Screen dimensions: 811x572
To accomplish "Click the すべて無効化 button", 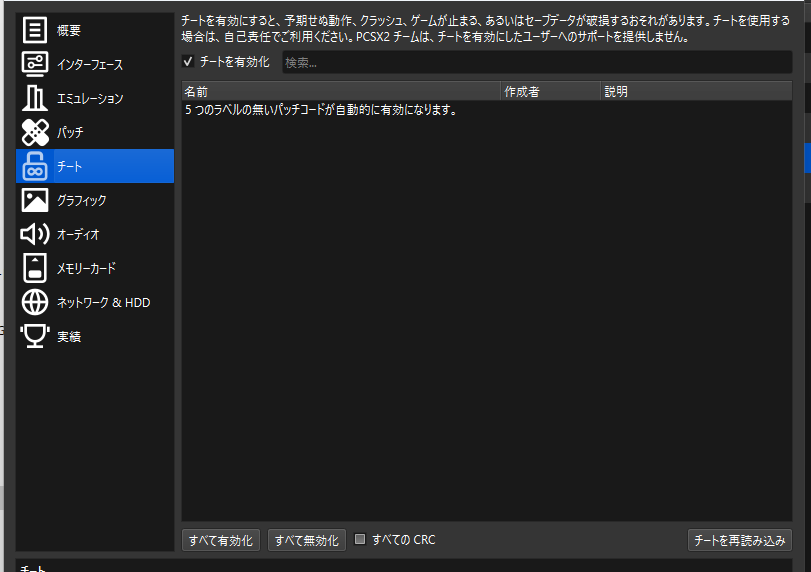I will [307, 540].
